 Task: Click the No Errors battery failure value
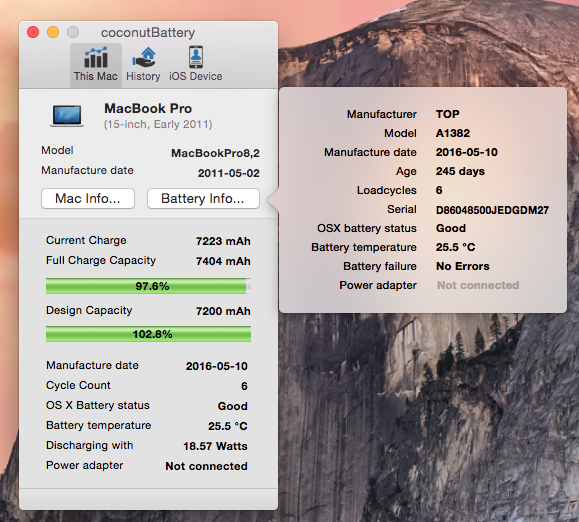(x=463, y=266)
